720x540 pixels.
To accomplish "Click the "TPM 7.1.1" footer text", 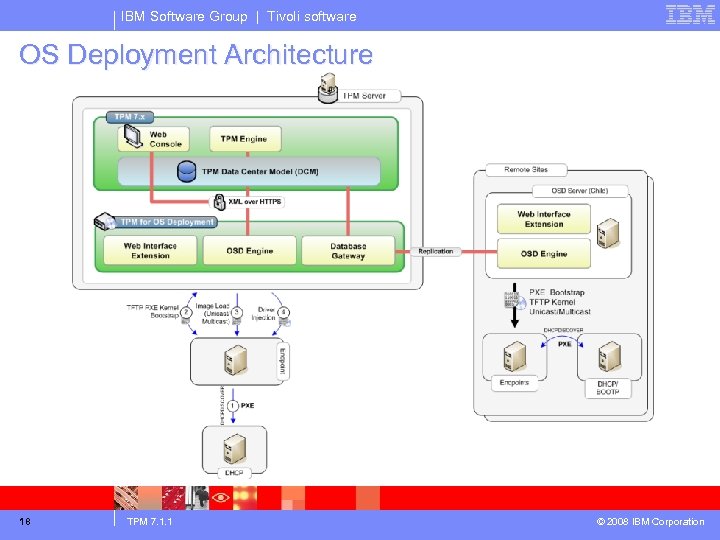I will pos(150,522).
